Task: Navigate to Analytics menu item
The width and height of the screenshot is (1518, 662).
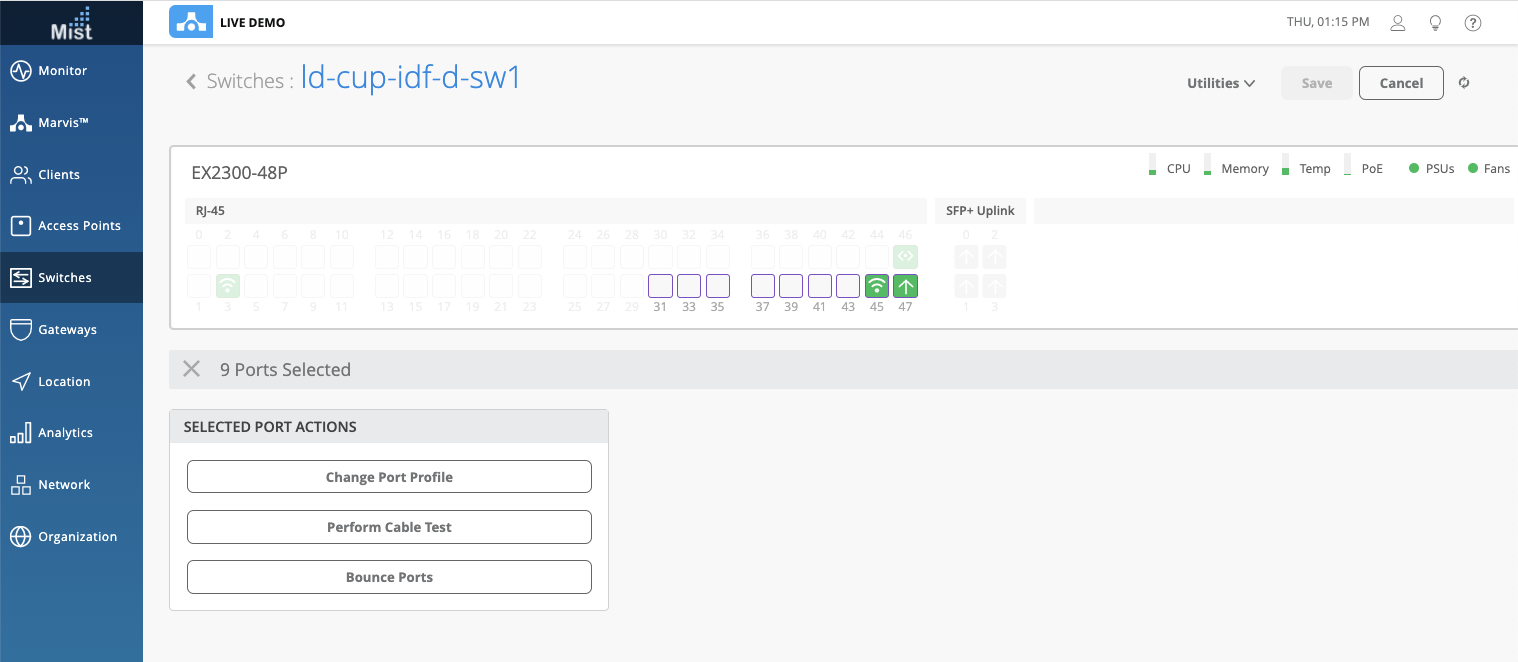Action: 65,433
